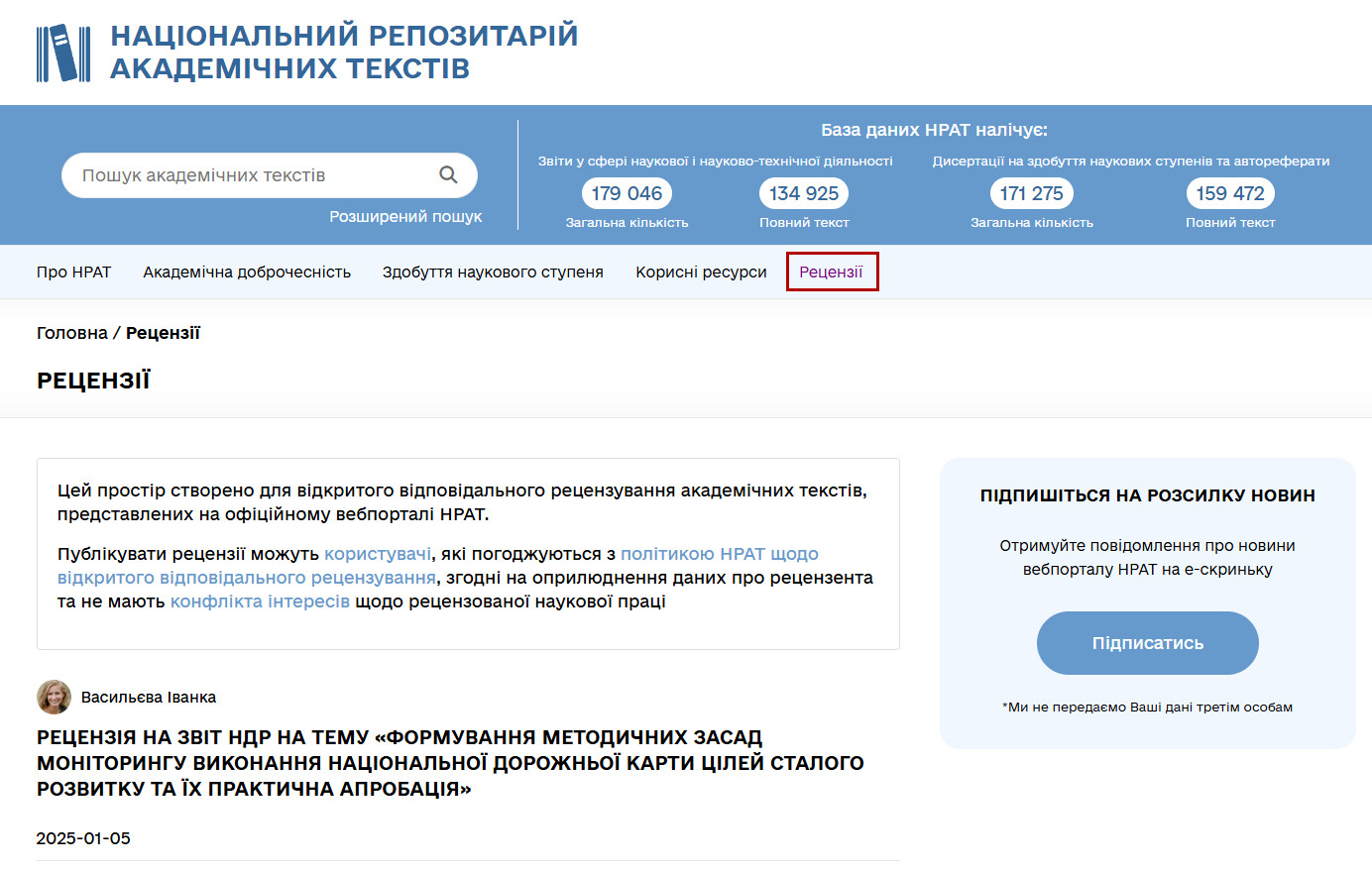Image resolution: width=1372 pixels, height=873 pixels.
Task: Go to Головна breadcrumb link
Action: (x=72, y=333)
